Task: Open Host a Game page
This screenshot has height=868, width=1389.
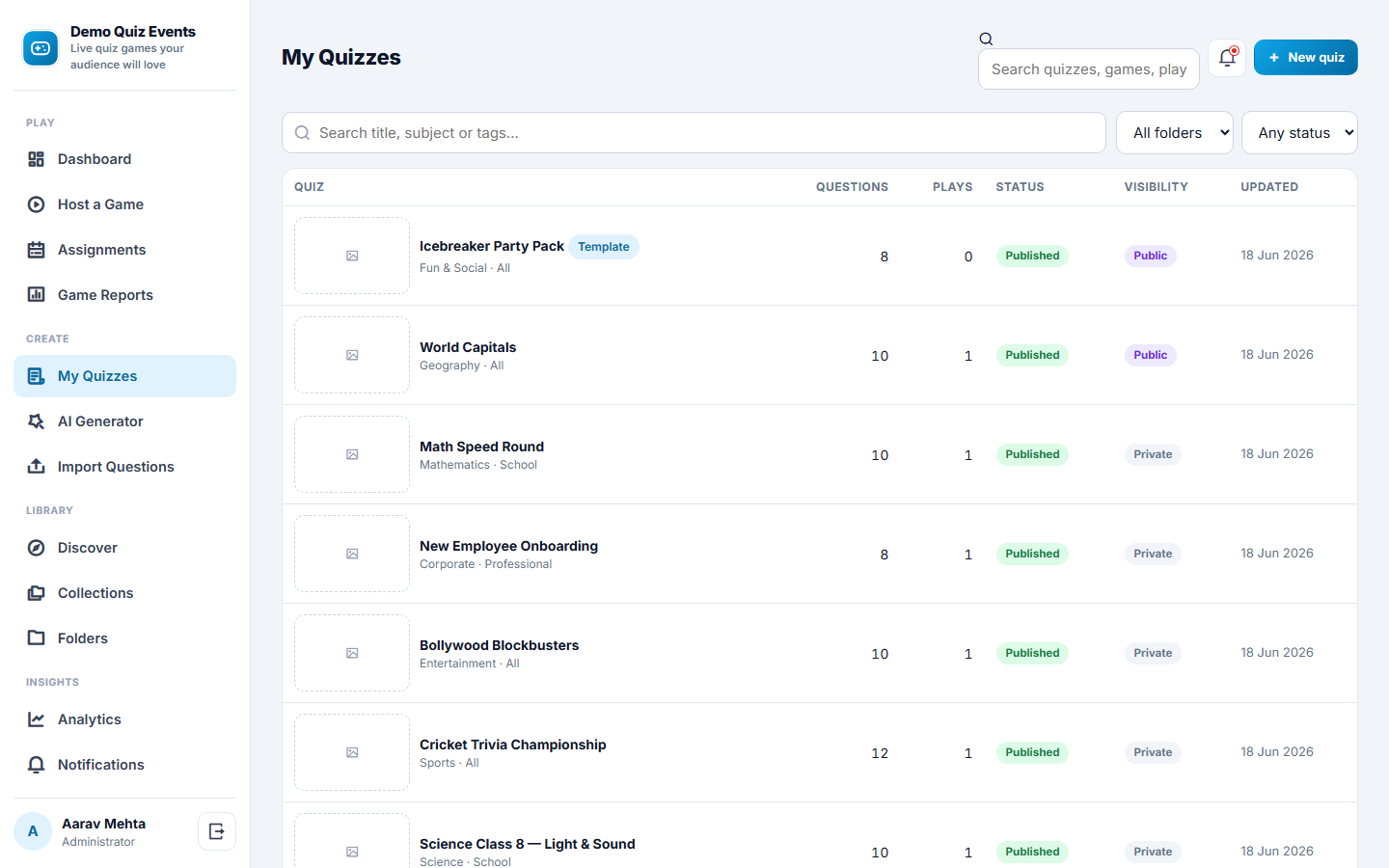Action: pos(124,204)
